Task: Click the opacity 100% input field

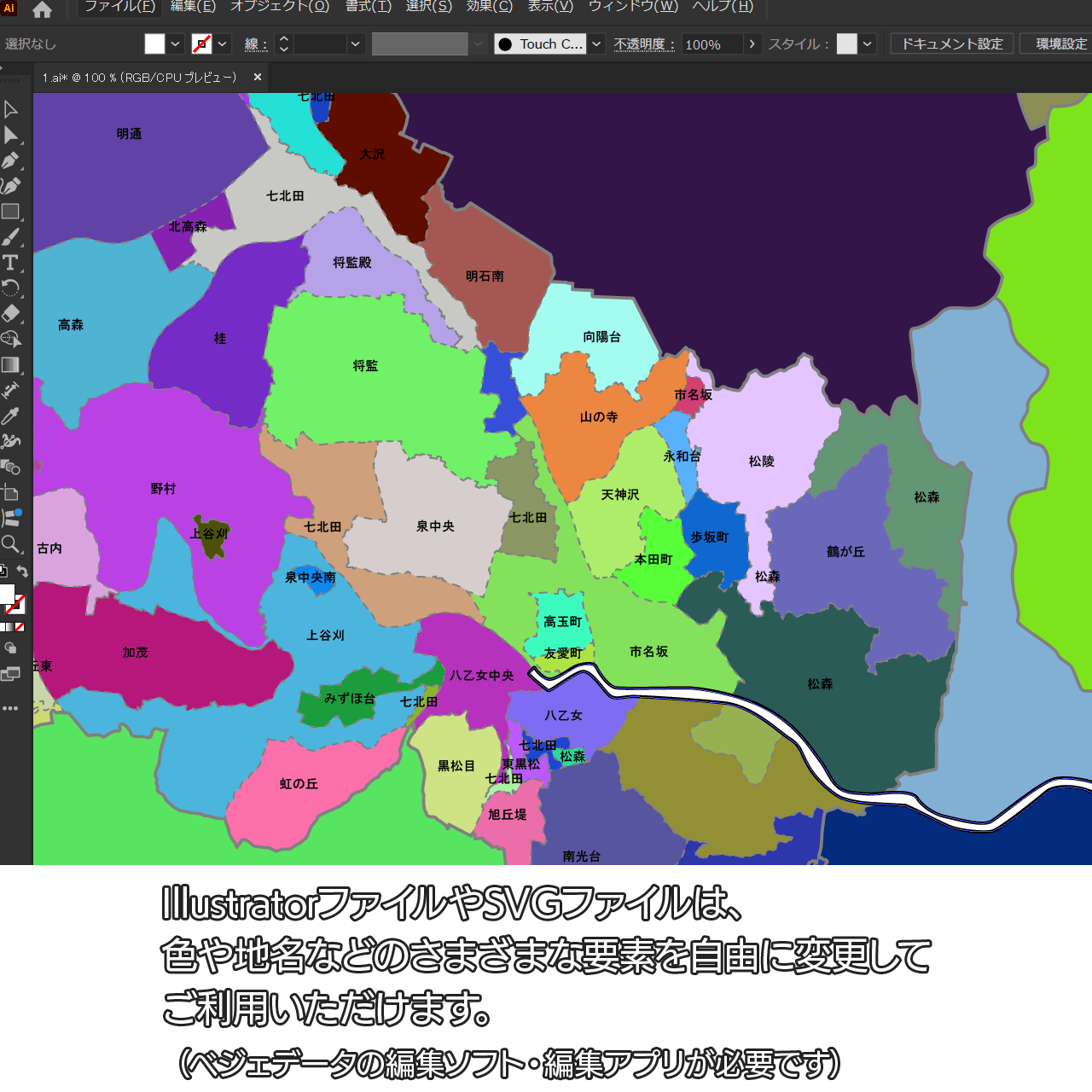Action: 712,44
